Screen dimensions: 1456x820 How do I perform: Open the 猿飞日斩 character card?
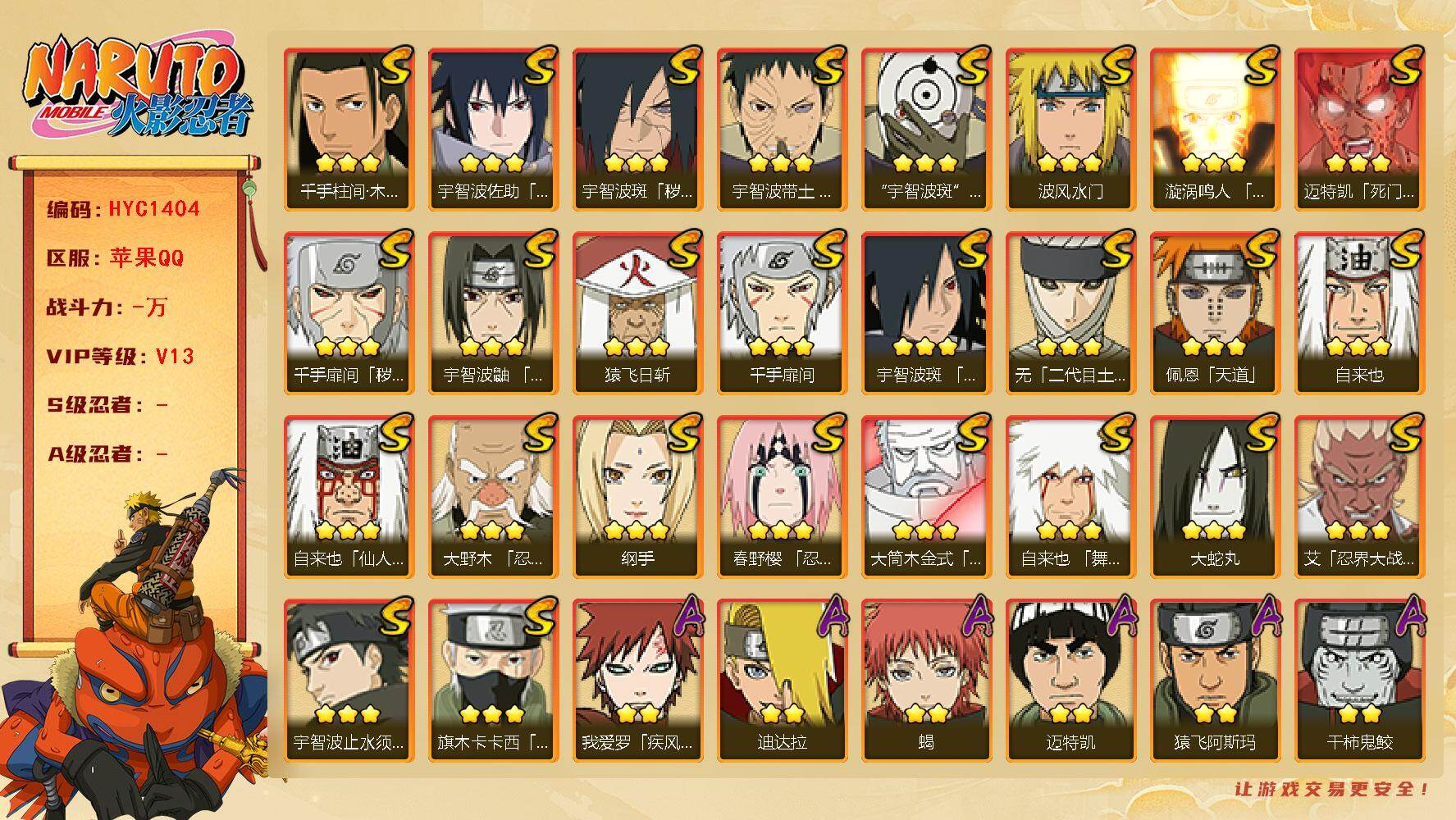tap(637, 312)
